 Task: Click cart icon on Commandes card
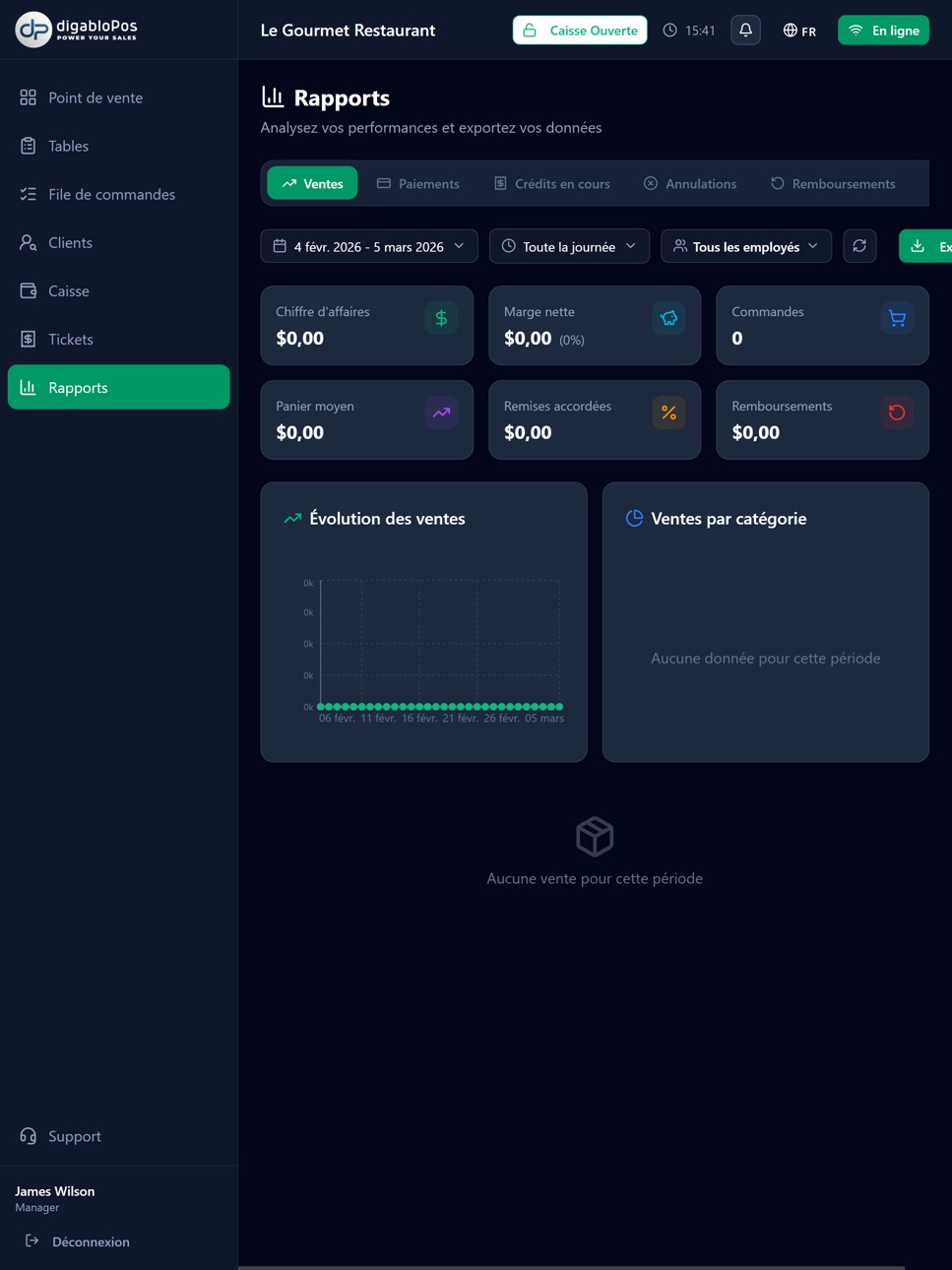(897, 318)
